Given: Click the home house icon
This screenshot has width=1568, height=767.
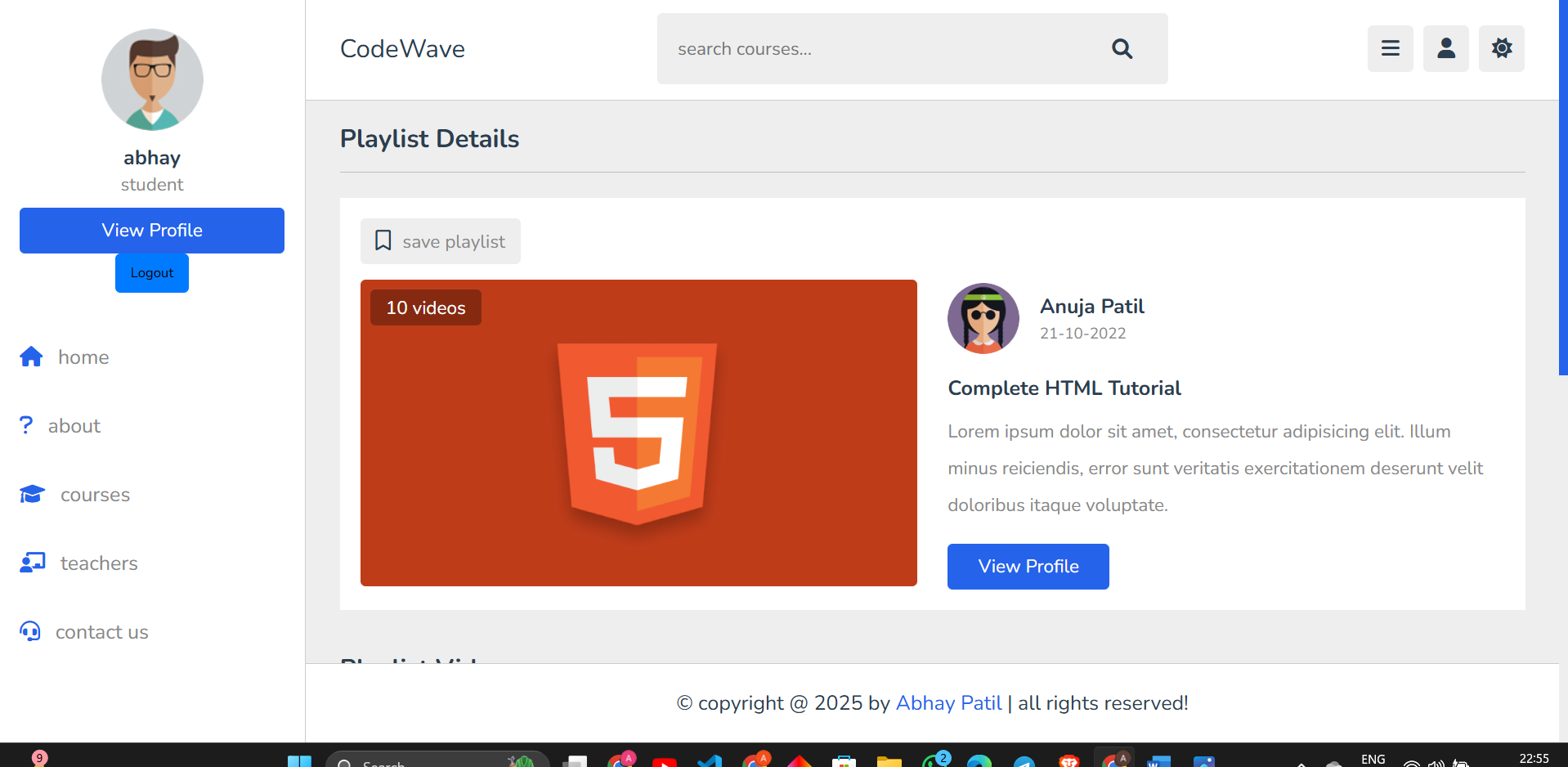Looking at the screenshot, I should [x=31, y=357].
